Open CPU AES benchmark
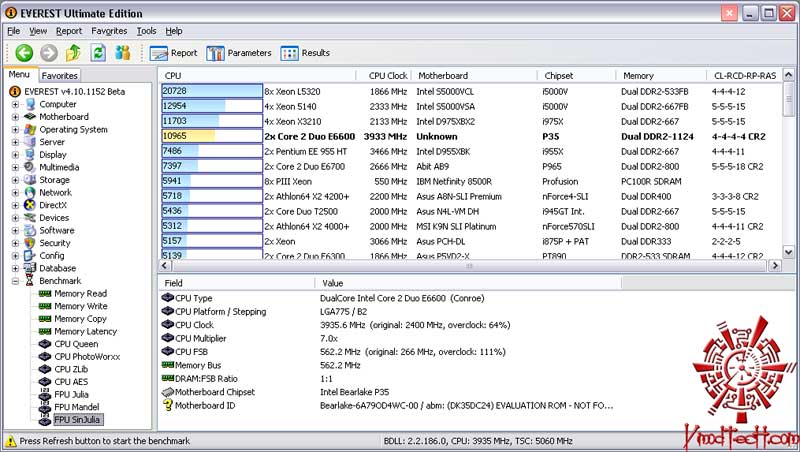 tap(71, 382)
